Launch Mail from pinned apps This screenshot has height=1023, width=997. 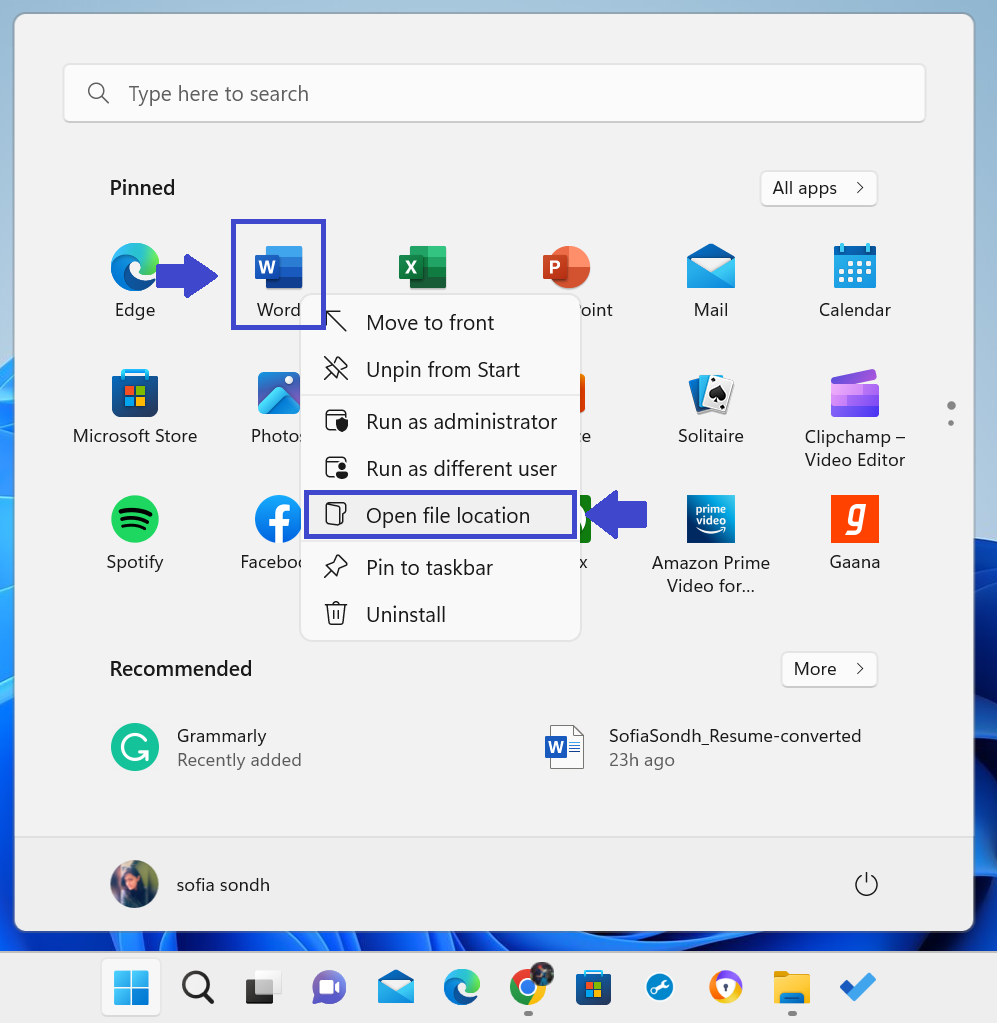tap(710, 268)
